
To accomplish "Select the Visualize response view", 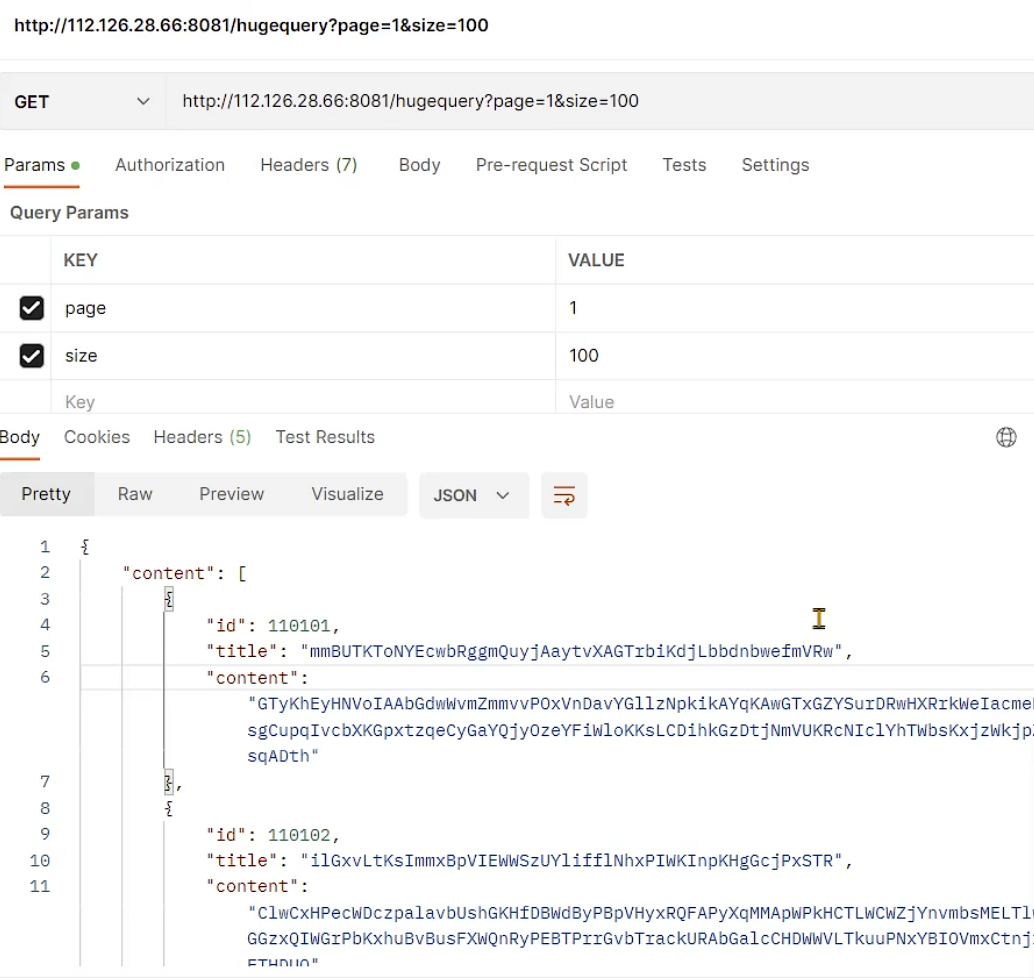I will [348, 494].
